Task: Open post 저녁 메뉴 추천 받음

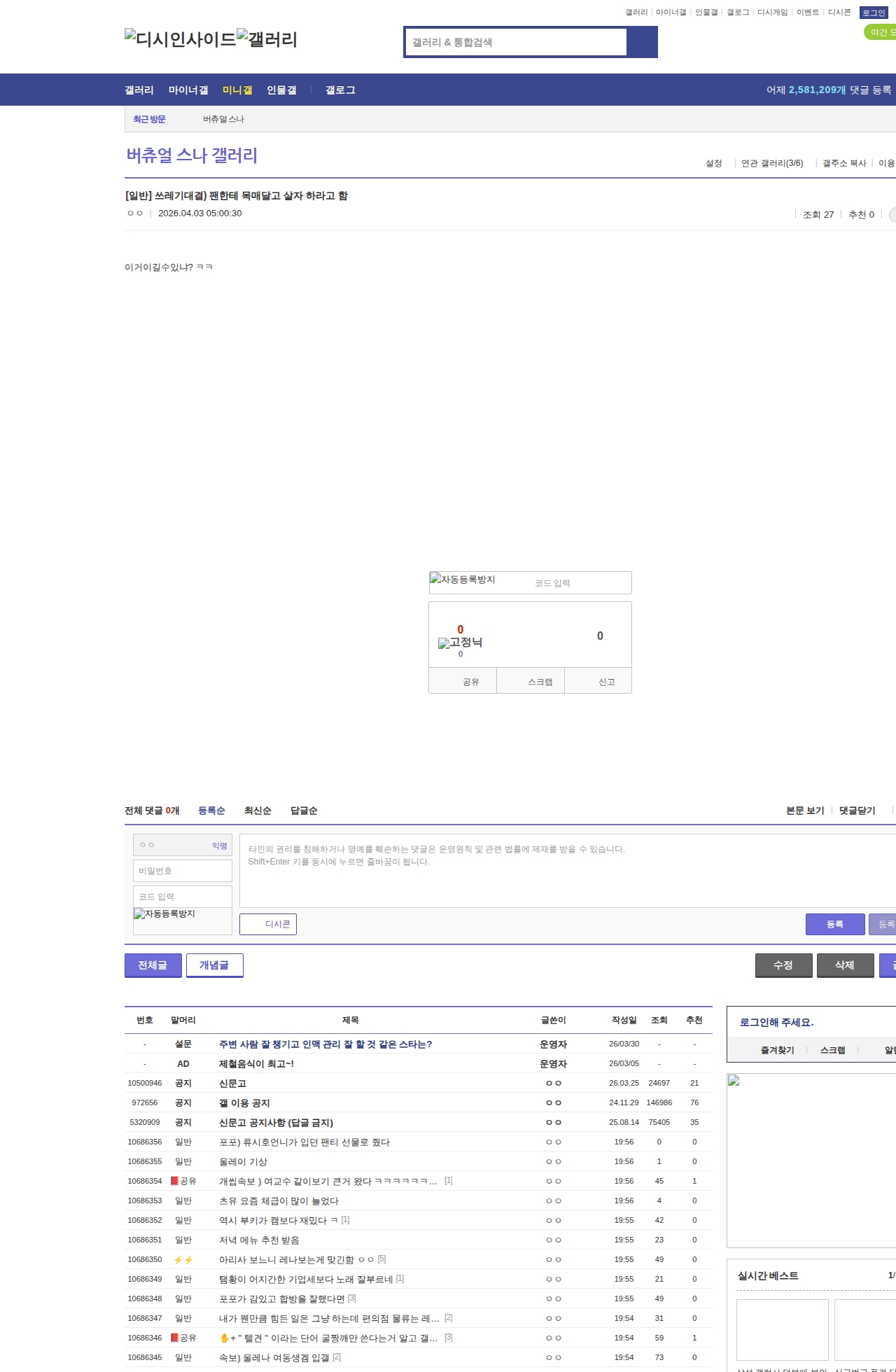Action: 259,1240
